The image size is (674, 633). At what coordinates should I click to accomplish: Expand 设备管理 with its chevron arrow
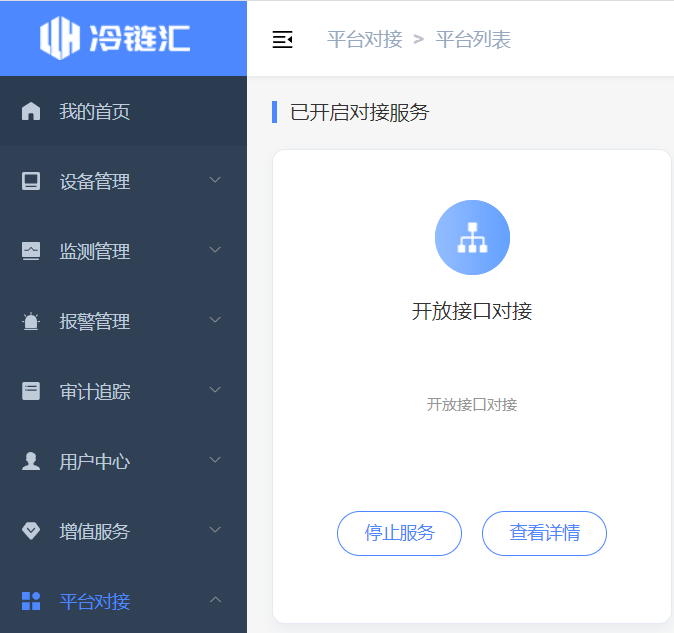click(215, 180)
